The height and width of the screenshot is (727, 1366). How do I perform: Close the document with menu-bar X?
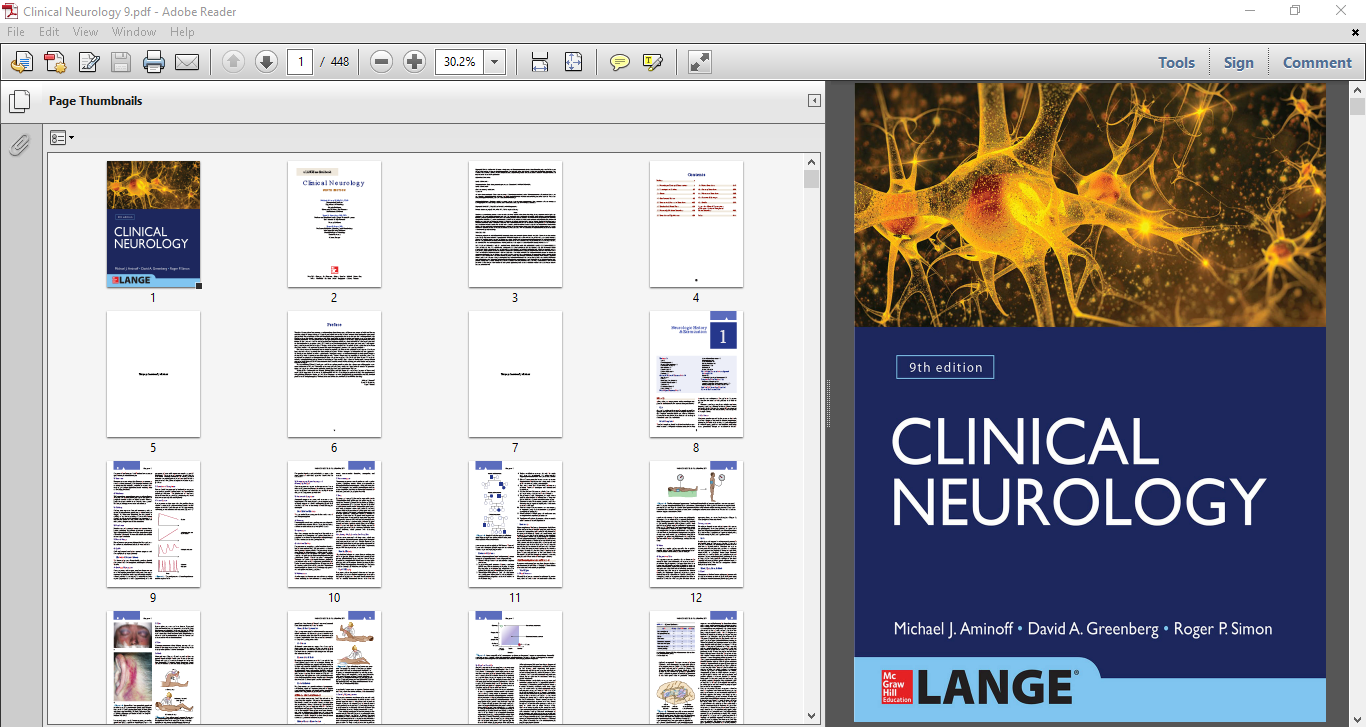1356,32
